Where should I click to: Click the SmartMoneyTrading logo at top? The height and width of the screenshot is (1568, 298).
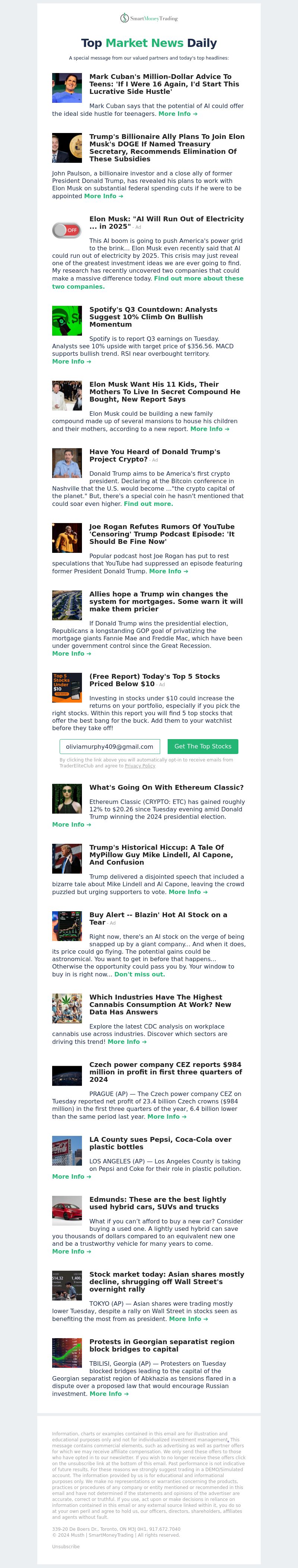pos(149,18)
